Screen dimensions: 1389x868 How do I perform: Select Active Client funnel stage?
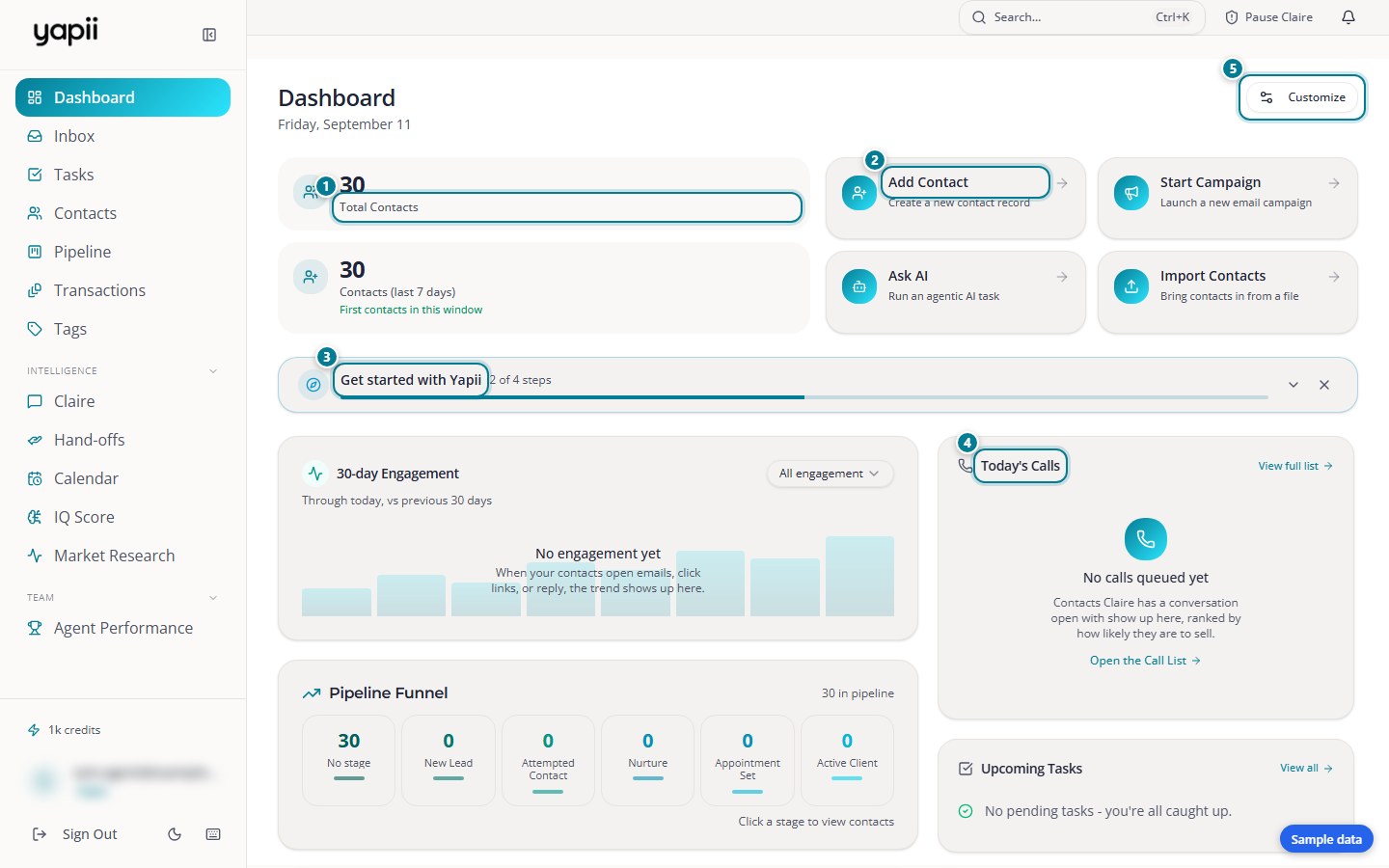847,760
